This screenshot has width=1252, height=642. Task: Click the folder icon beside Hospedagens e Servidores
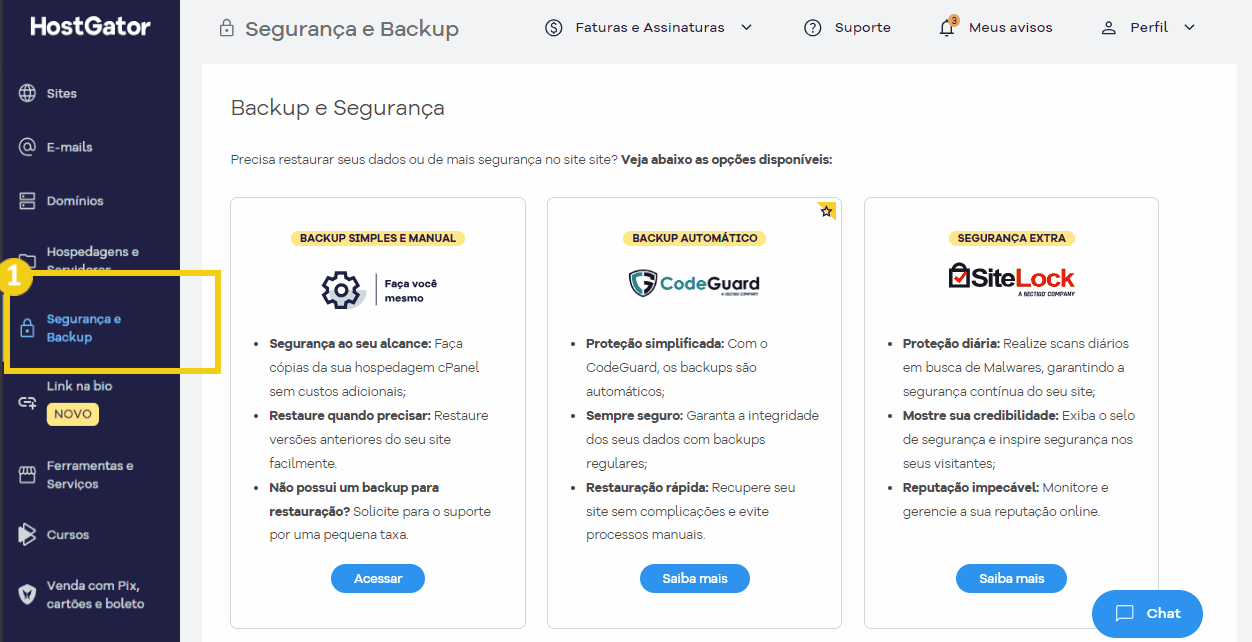pos(28,261)
